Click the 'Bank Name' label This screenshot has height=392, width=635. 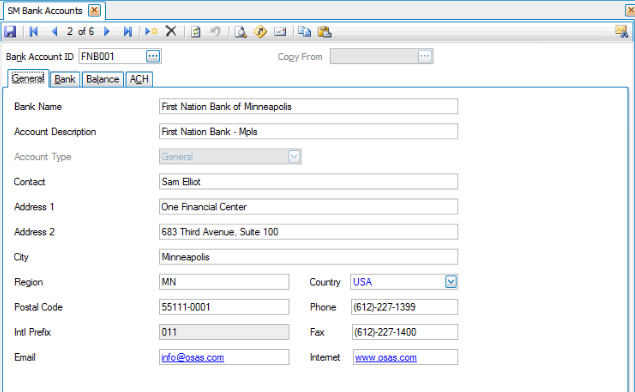pyautogui.click(x=38, y=107)
